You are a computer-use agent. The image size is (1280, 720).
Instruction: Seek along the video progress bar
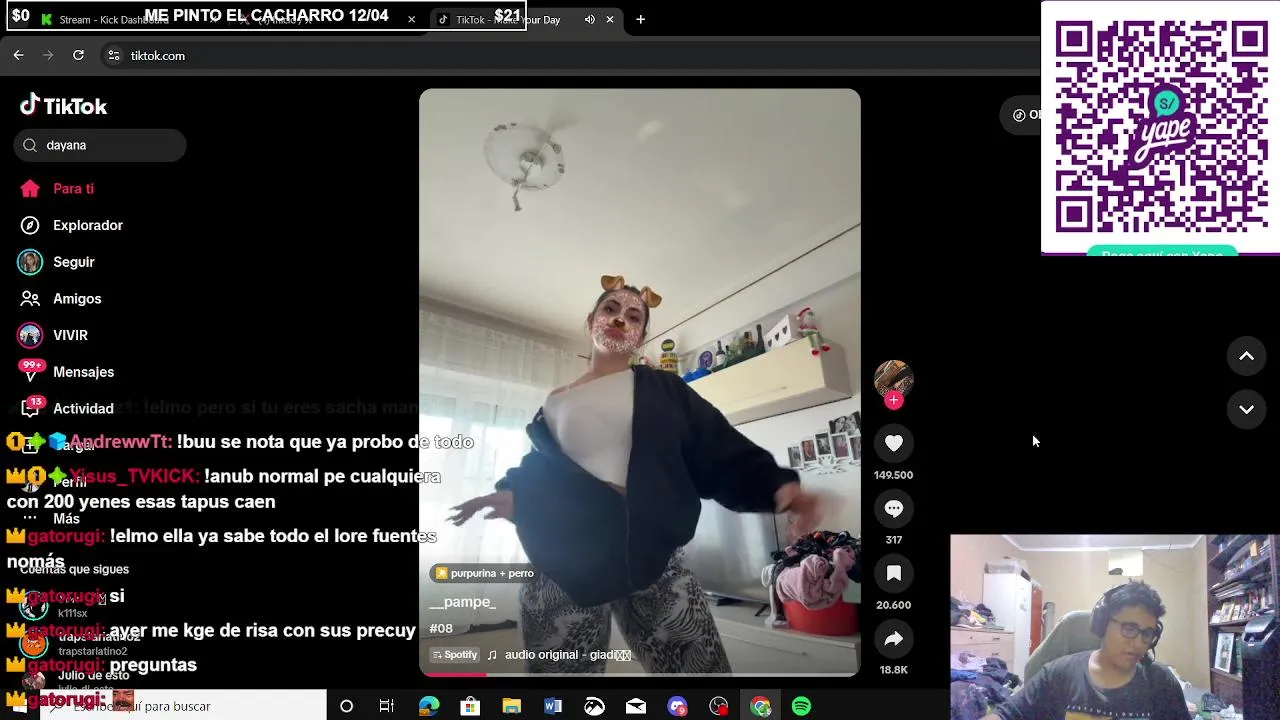coord(640,674)
